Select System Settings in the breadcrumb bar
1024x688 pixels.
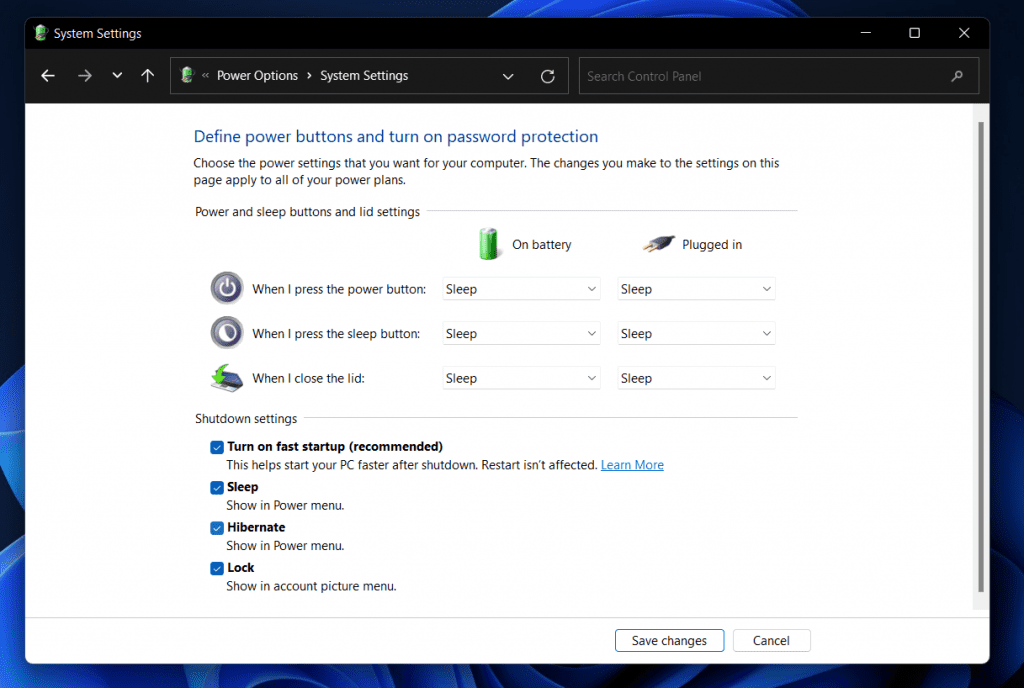pos(364,75)
